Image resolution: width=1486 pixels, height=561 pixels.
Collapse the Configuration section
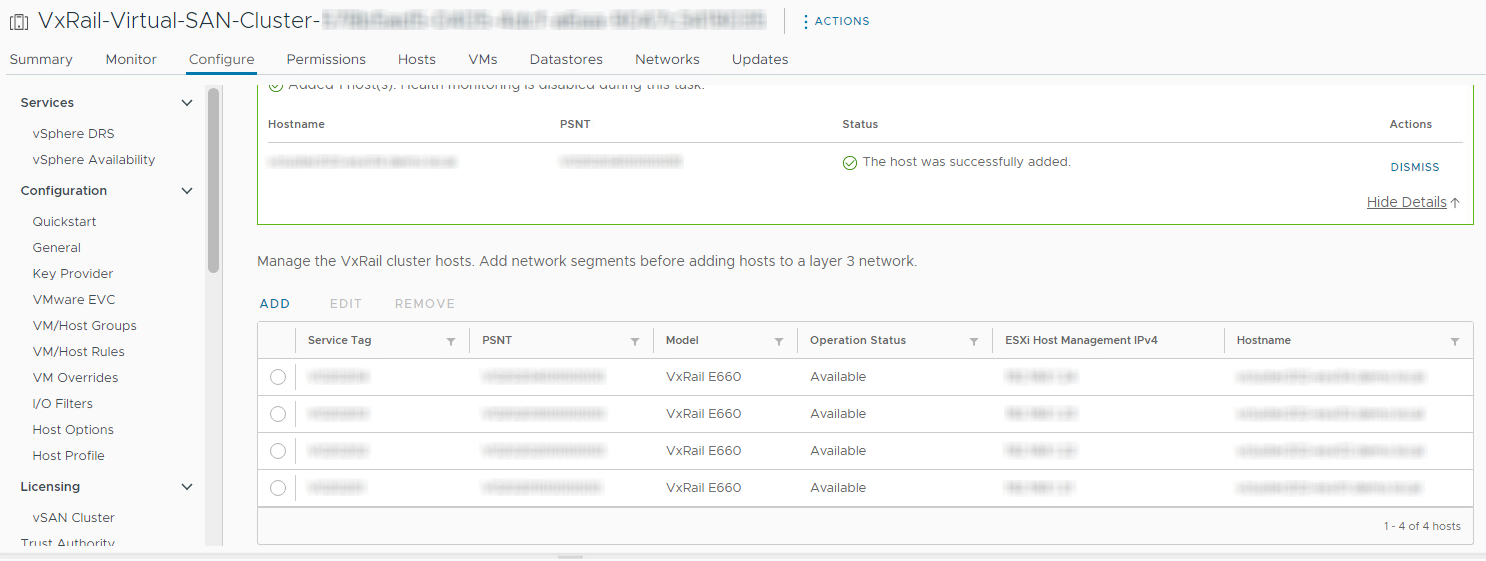click(x=187, y=191)
